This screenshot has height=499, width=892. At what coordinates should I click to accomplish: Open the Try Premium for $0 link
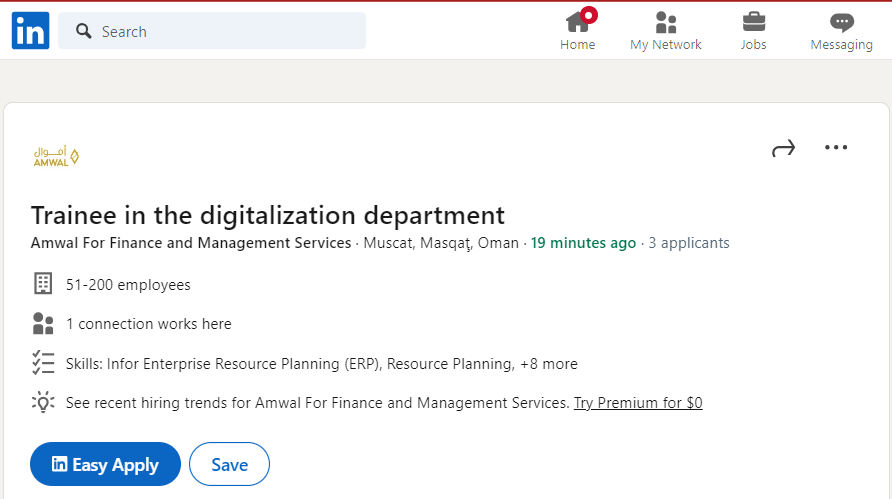click(x=638, y=403)
